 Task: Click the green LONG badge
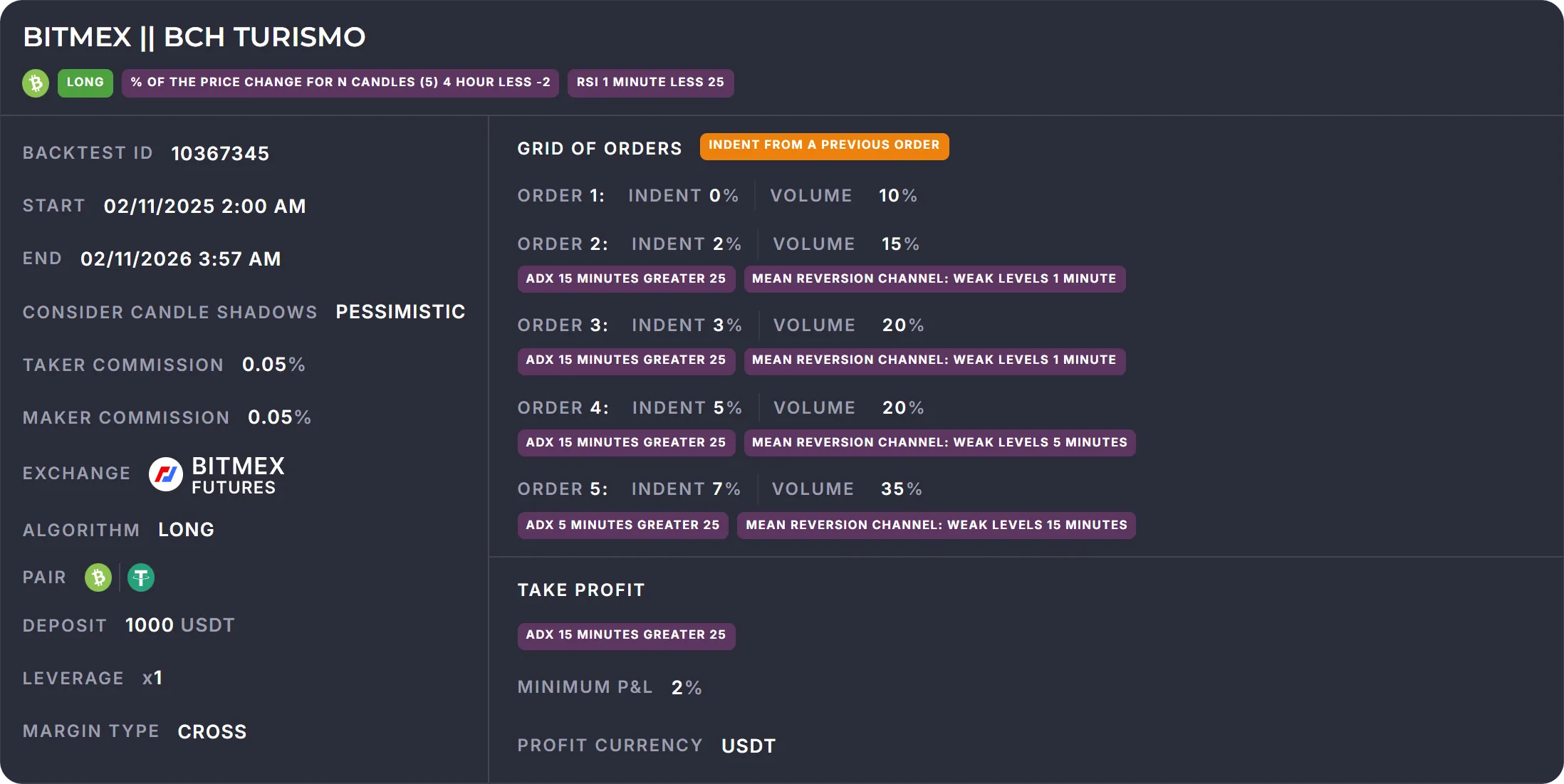click(x=85, y=83)
